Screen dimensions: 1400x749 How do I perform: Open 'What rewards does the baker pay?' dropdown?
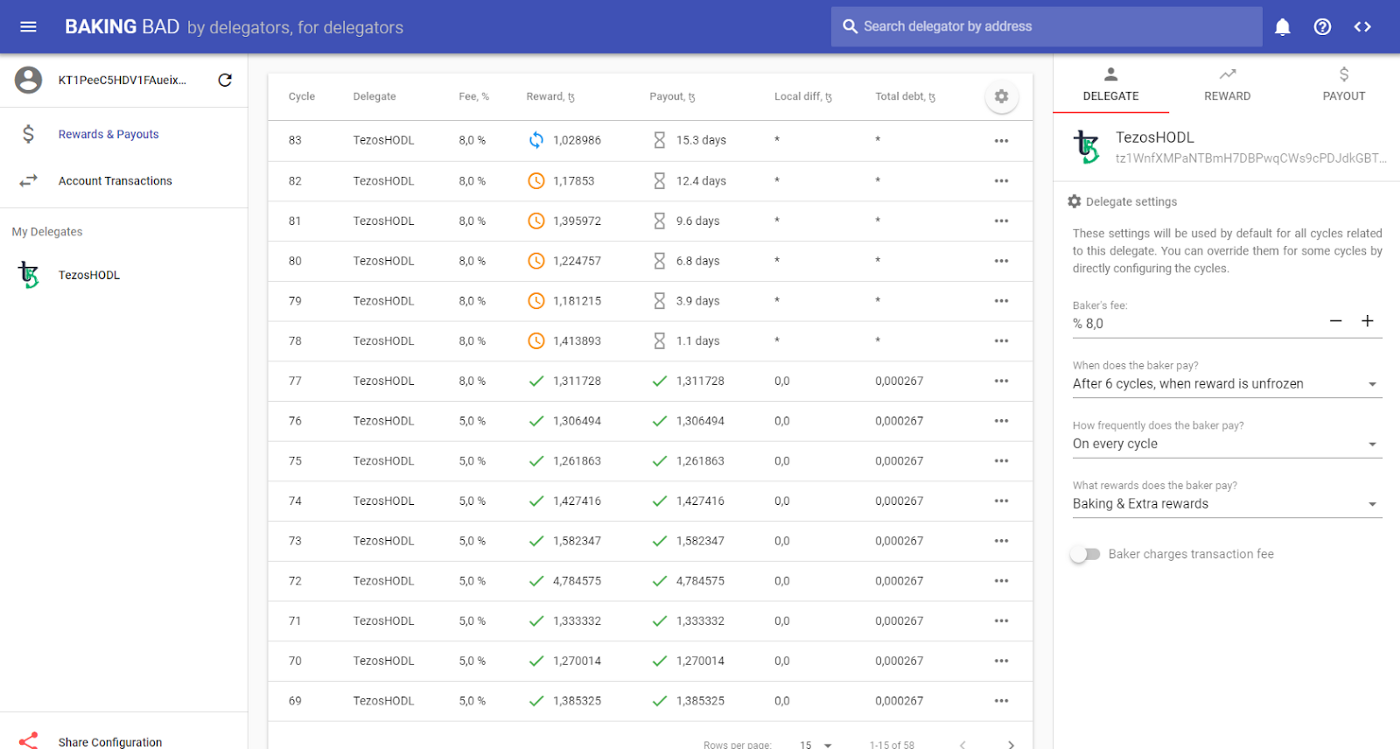tap(1227, 504)
